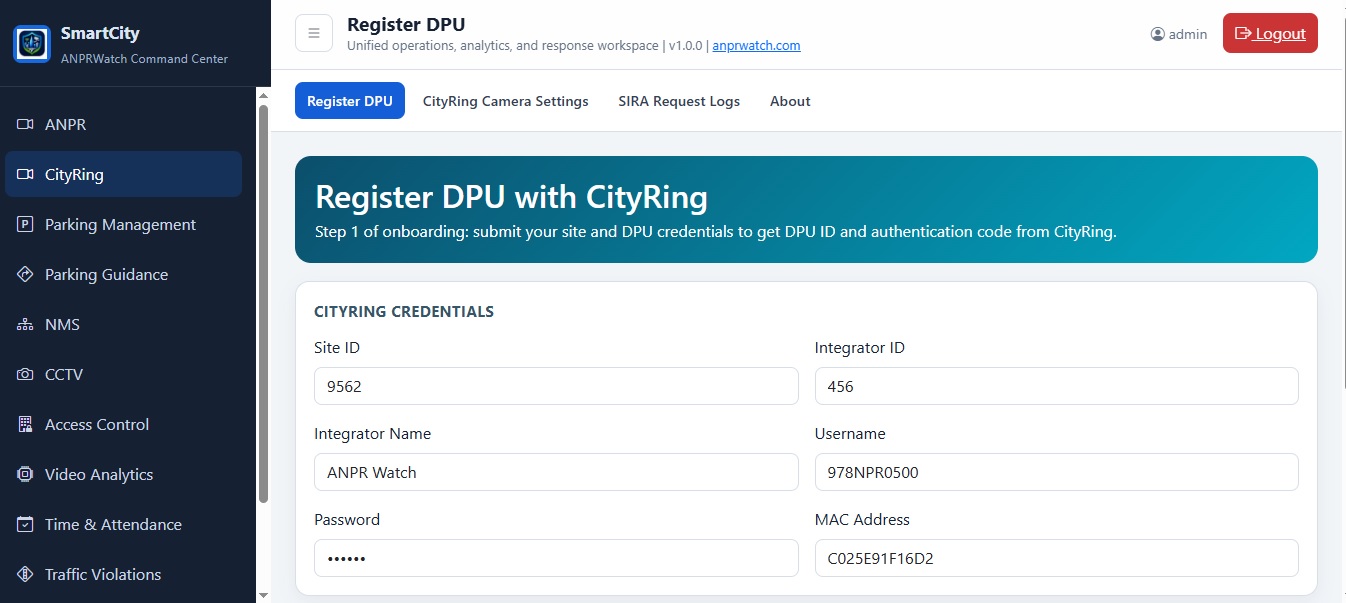Click the SmartCity shield logo
1346x603 pixels.
[32, 44]
